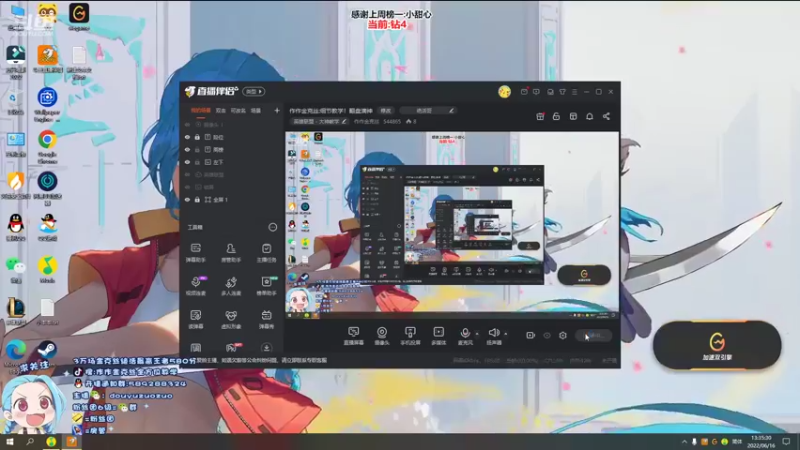Toggle visibility of the 全屏 1 layer
800x450 pixels.
[x=187, y=199]
